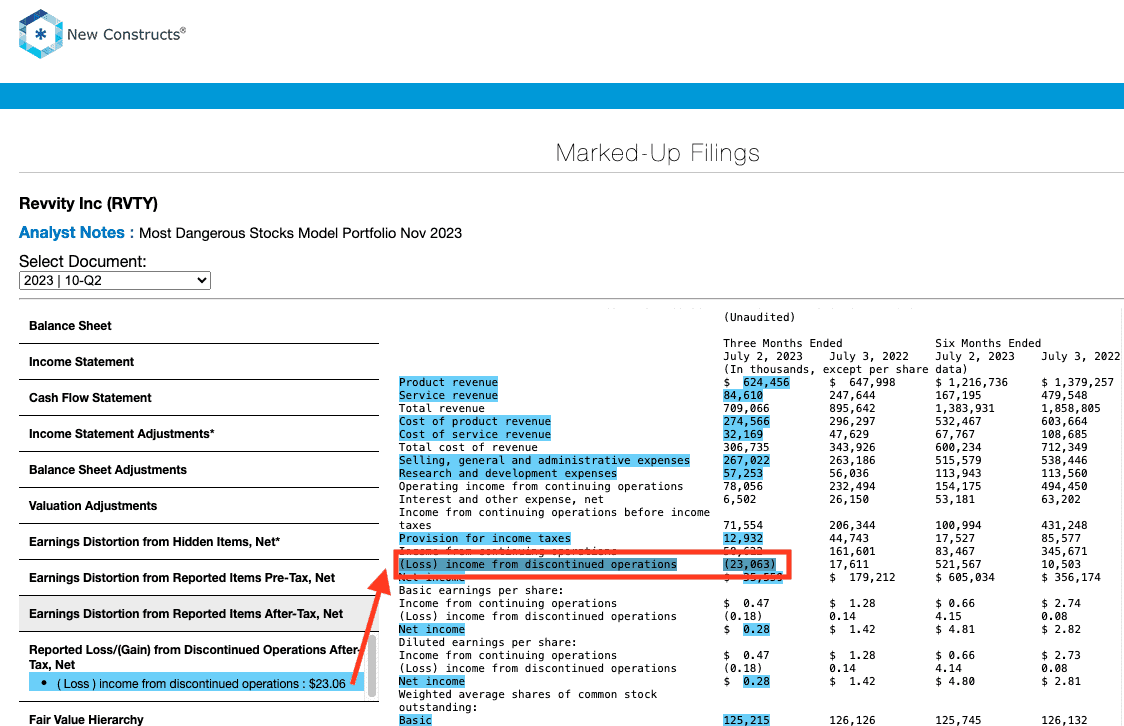This screenshot has width=1124, height=726.
Task: Click Net income label under Diluted earnings per share
Action: [x=432, y=682]
